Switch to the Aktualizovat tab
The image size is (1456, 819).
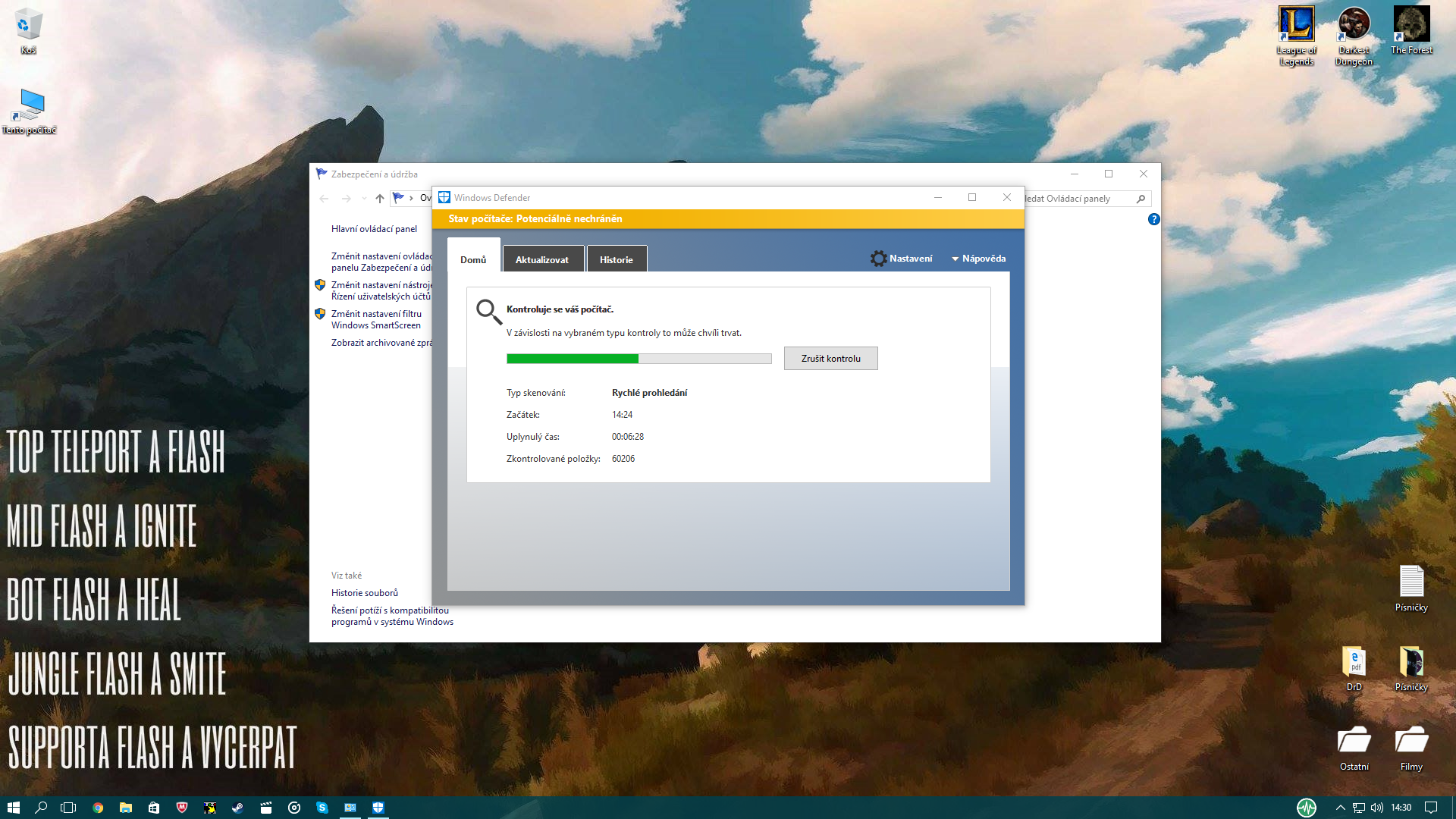541,259
